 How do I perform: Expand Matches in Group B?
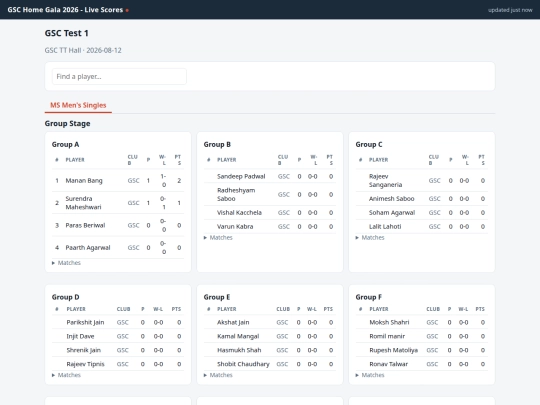click(x=218, y=238)
